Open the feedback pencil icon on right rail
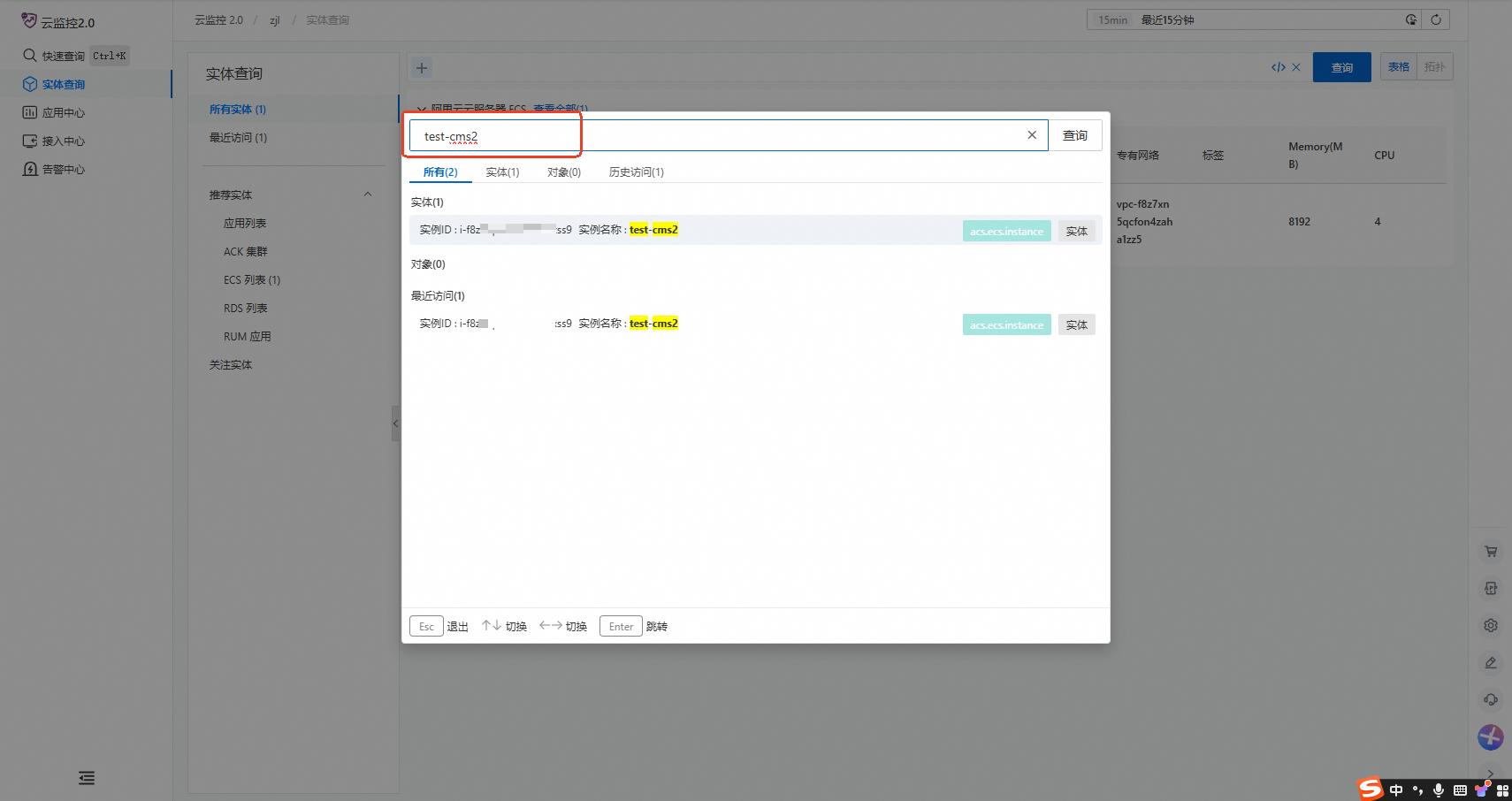The image size is (1512, 801). click(x=1491, y=663)
